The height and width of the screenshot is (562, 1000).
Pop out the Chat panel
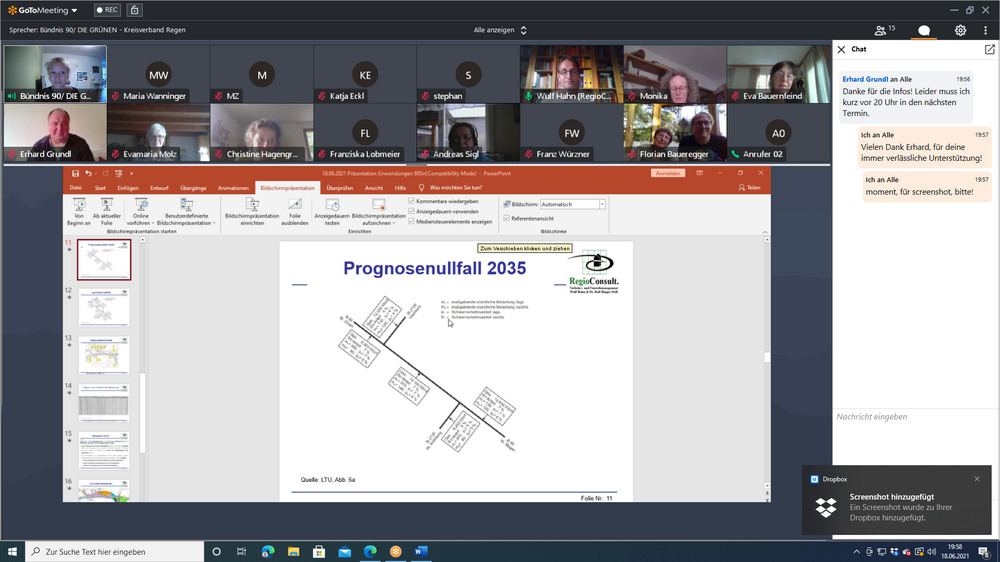click(x=989, y=49)
